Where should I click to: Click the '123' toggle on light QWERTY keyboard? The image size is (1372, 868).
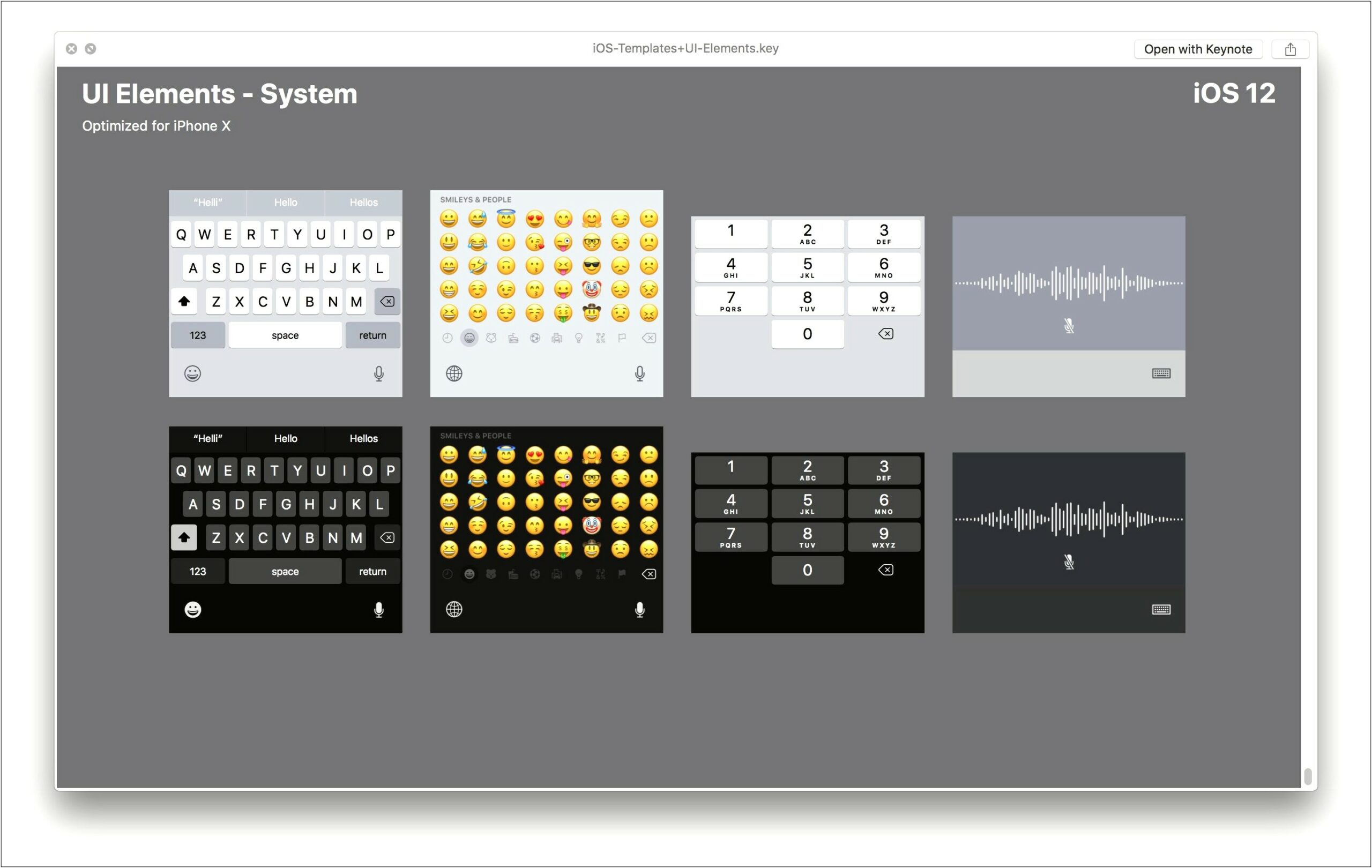[x=196, y=335]
